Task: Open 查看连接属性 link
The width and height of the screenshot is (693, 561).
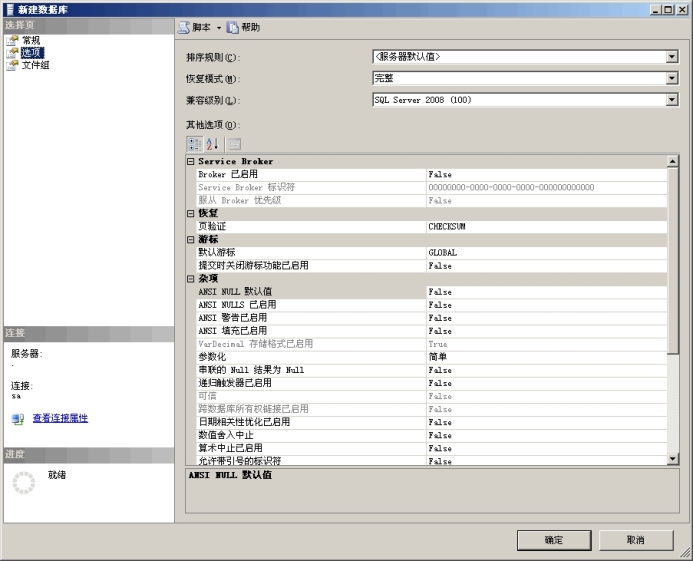Action: (60, 418)
